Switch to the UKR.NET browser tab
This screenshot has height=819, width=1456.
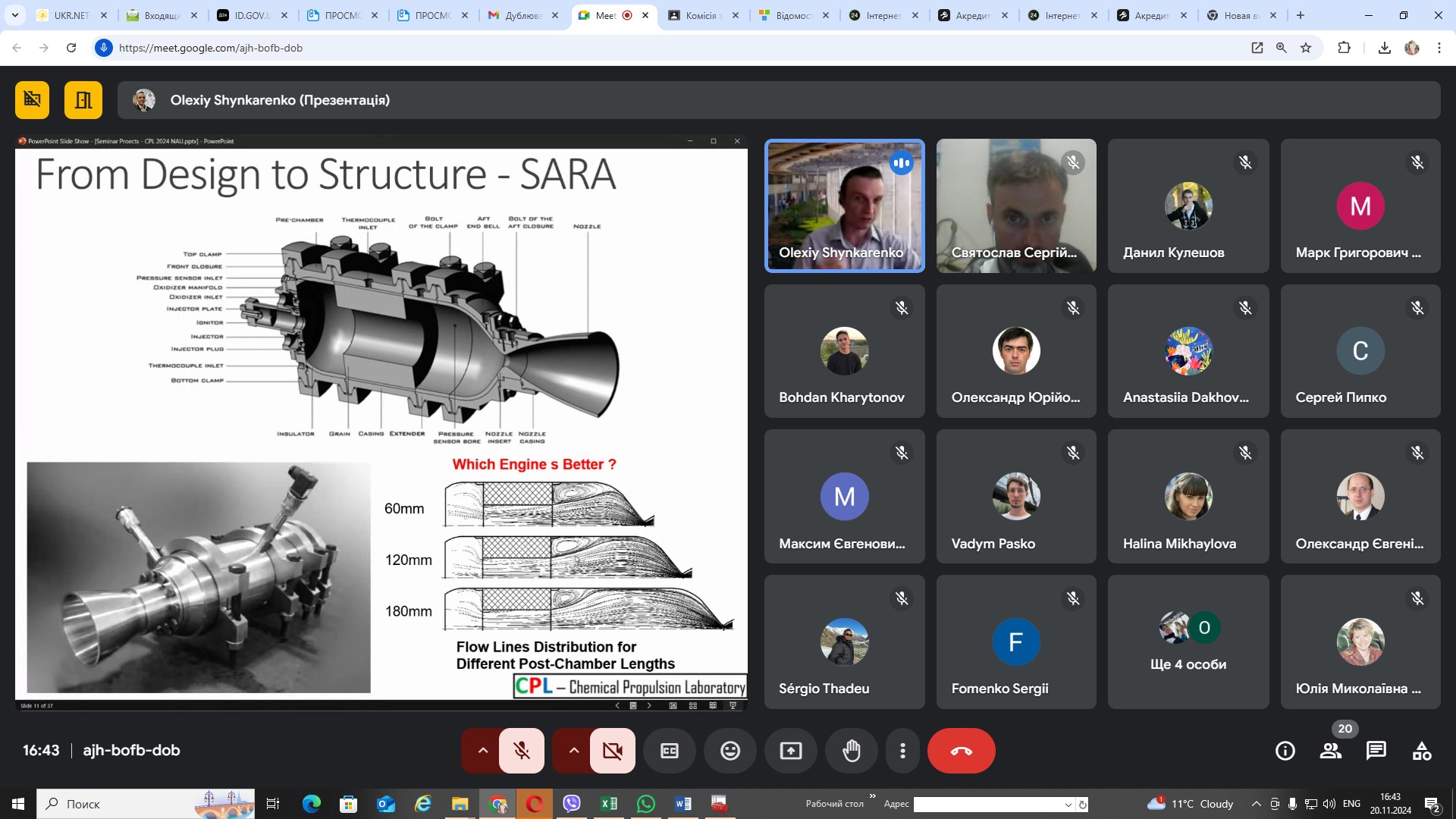[71, 15]
